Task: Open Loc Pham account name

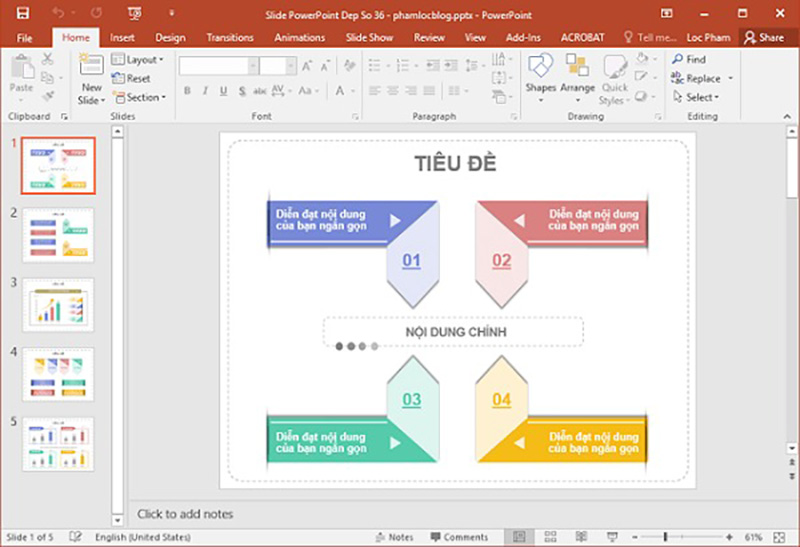Action: (x=708, y=37)
